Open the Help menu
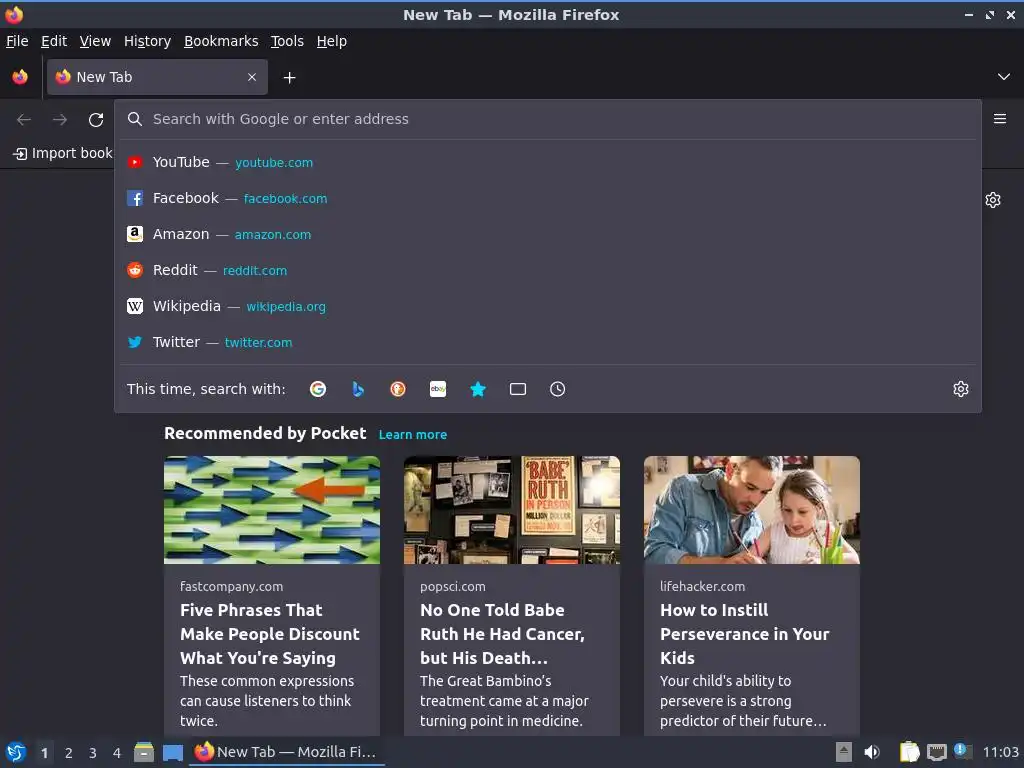This screenshot has height=768, width=1024. (x=332, y=41)
